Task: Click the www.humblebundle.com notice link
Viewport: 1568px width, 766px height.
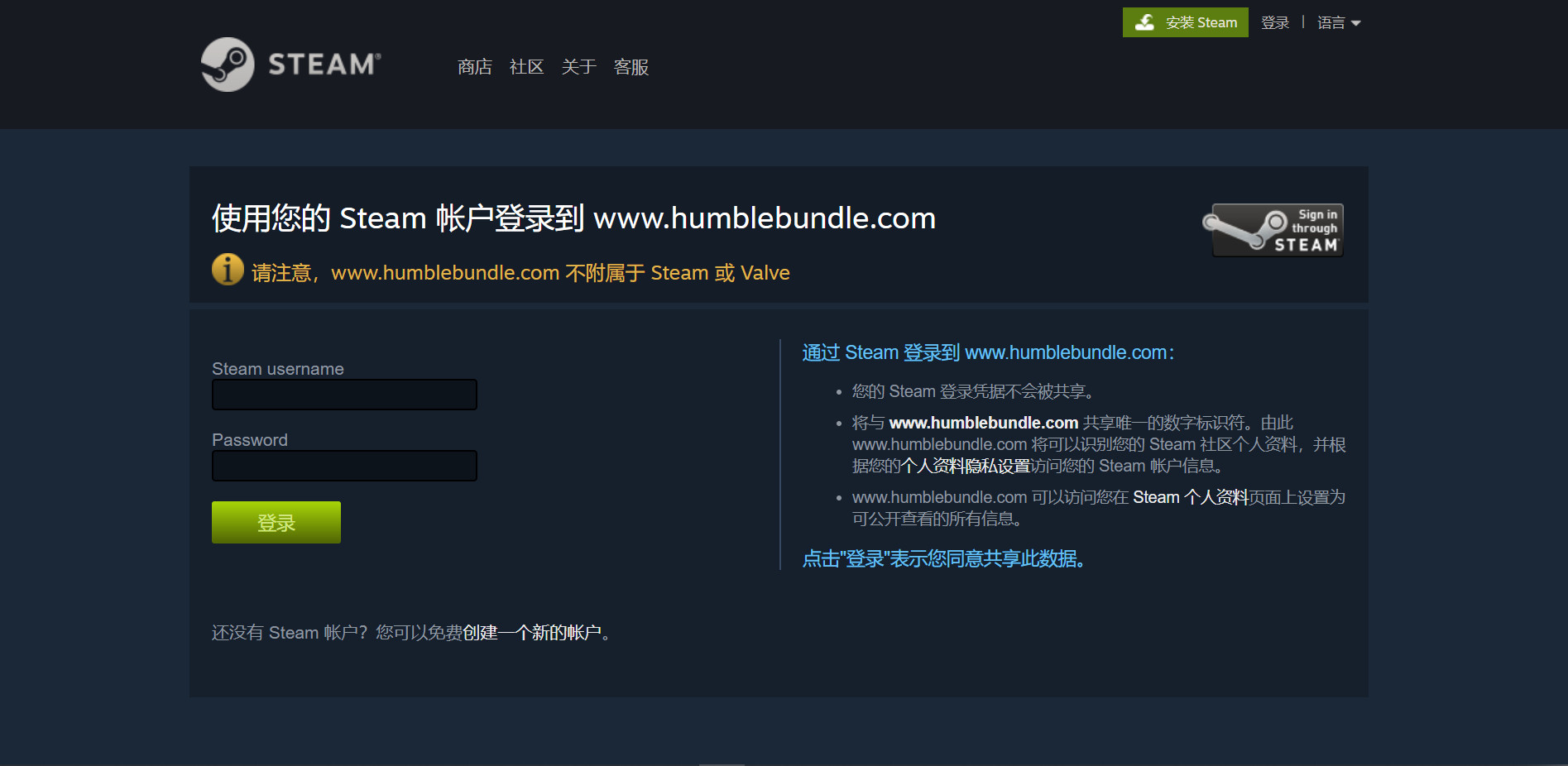Action: [444, 272]
